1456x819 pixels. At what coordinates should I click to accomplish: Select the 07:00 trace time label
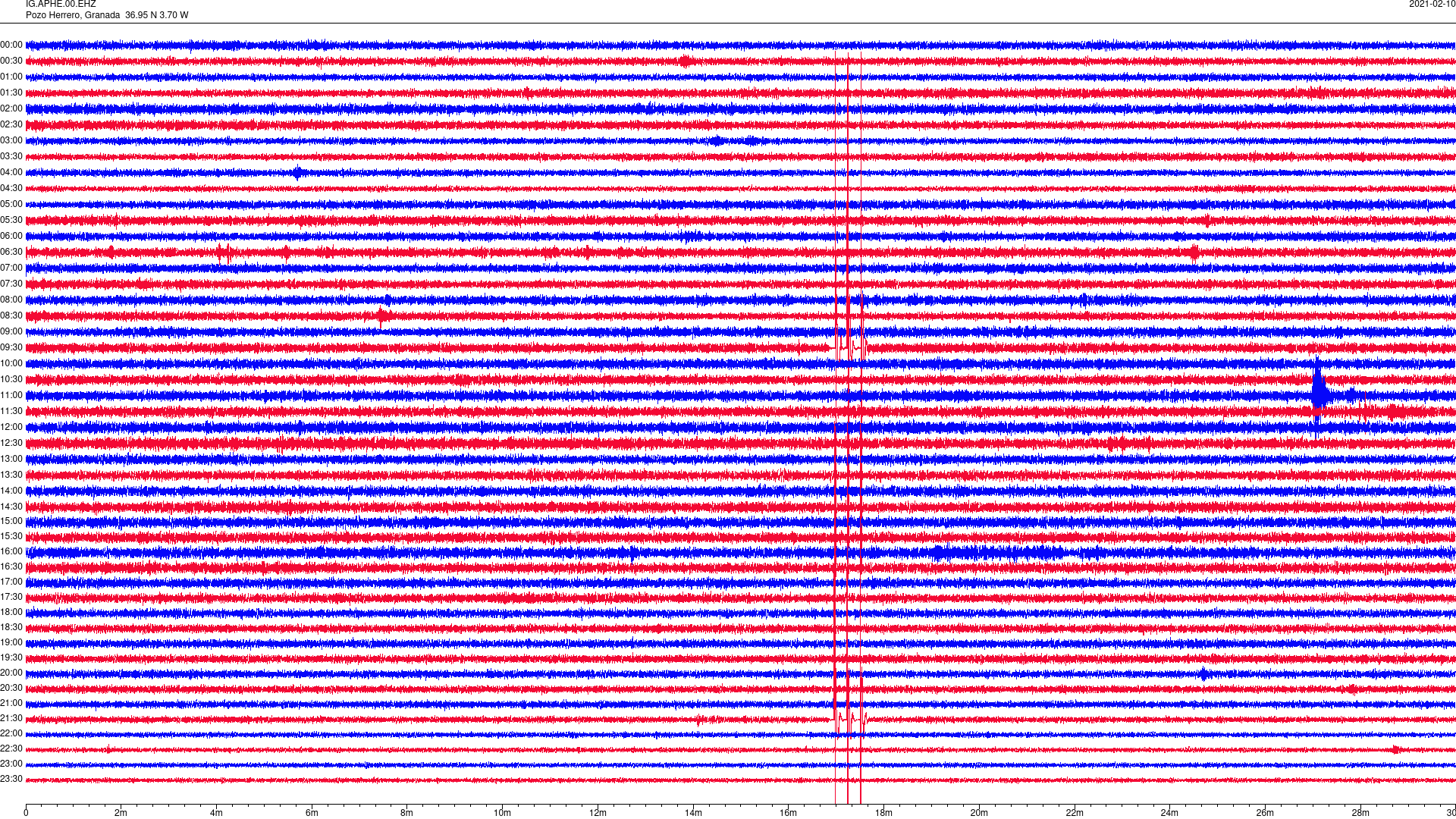pos(11,268)
